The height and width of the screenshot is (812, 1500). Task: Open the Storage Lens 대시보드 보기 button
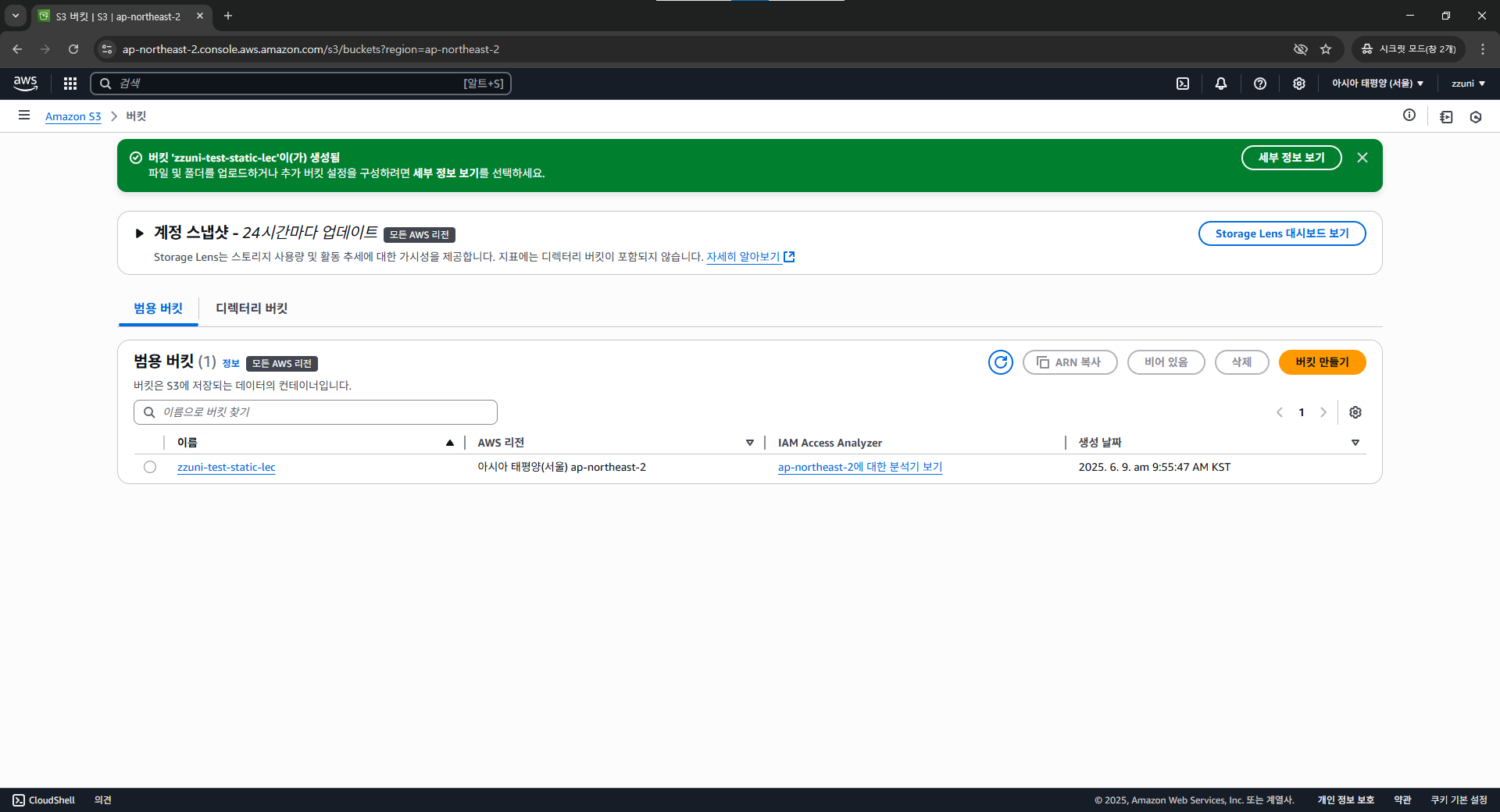pos(1282,233)
